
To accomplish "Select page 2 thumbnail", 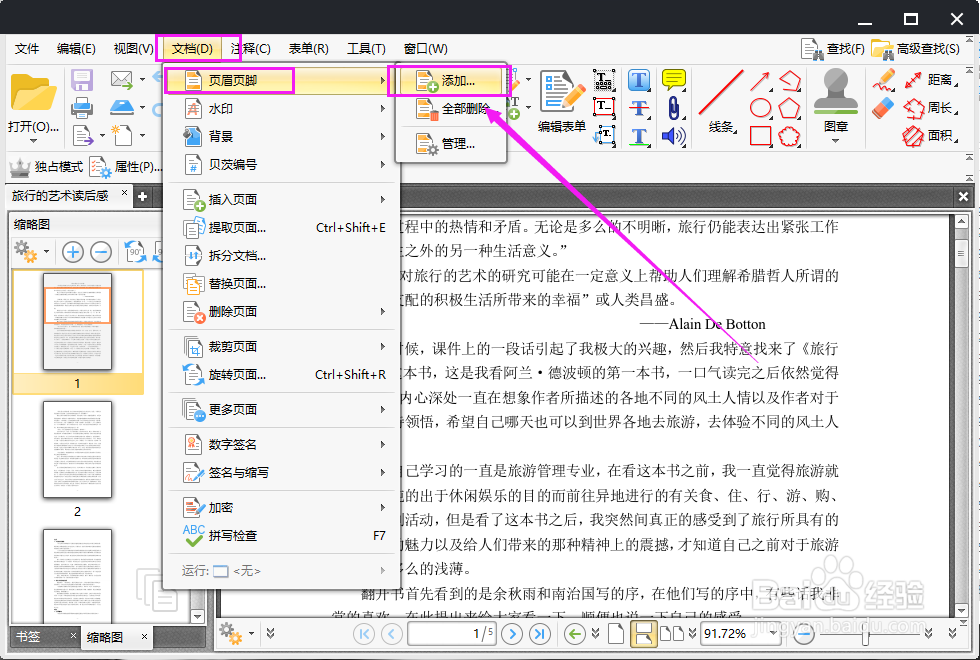I will click(78, 449).
